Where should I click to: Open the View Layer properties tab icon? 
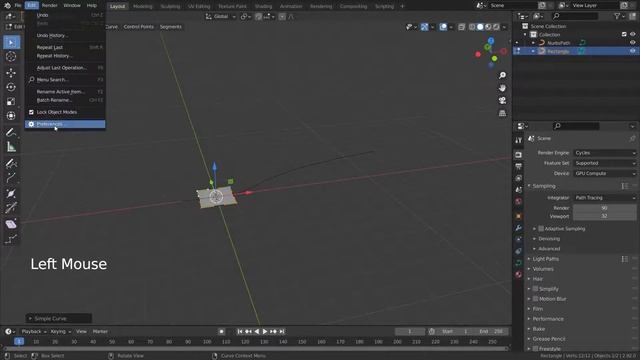(x=518, y=178)
